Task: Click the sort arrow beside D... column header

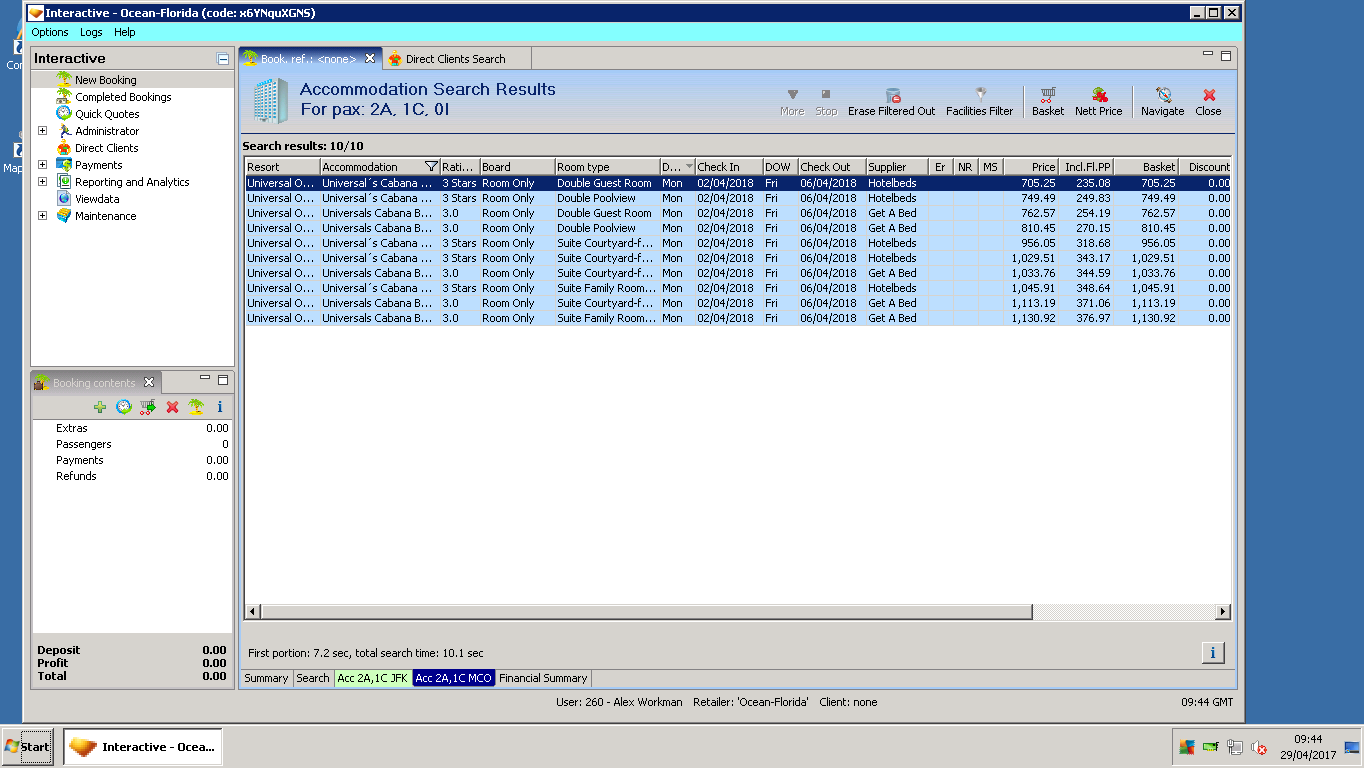Action: [689, 167]
